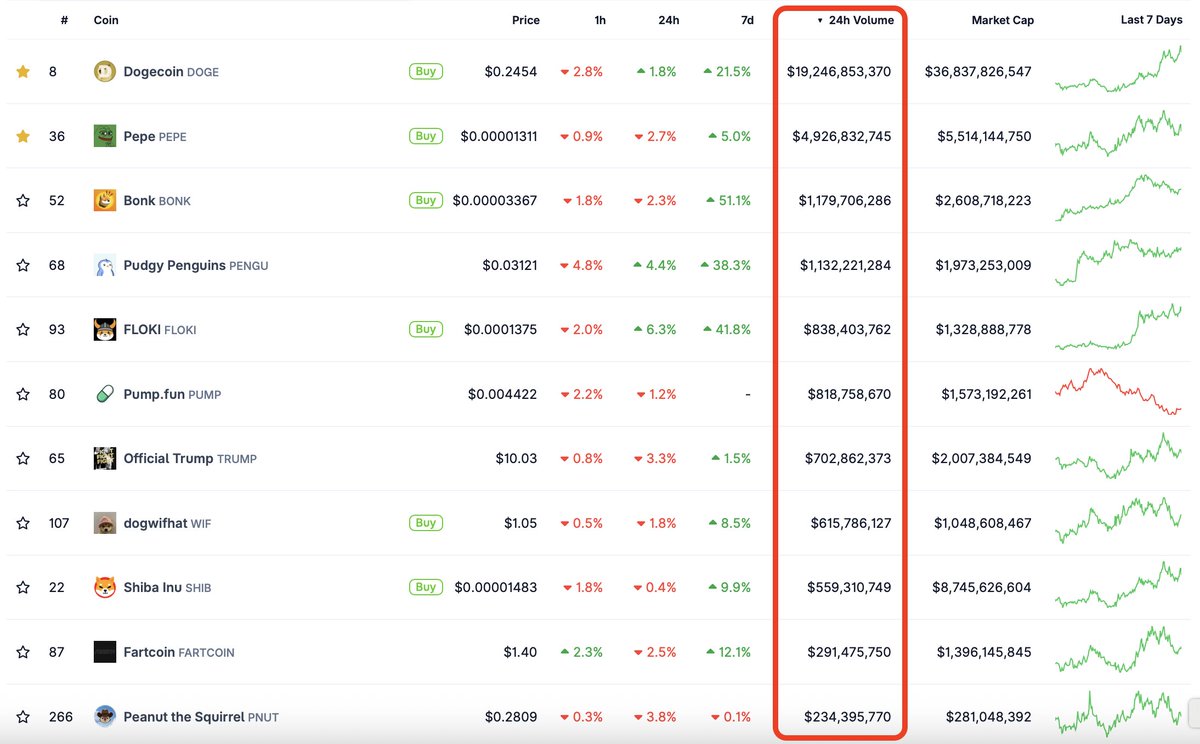Open the Official Trump TRUMP page
Screen dimensions: 1200x744
click(x=190, y=458)
